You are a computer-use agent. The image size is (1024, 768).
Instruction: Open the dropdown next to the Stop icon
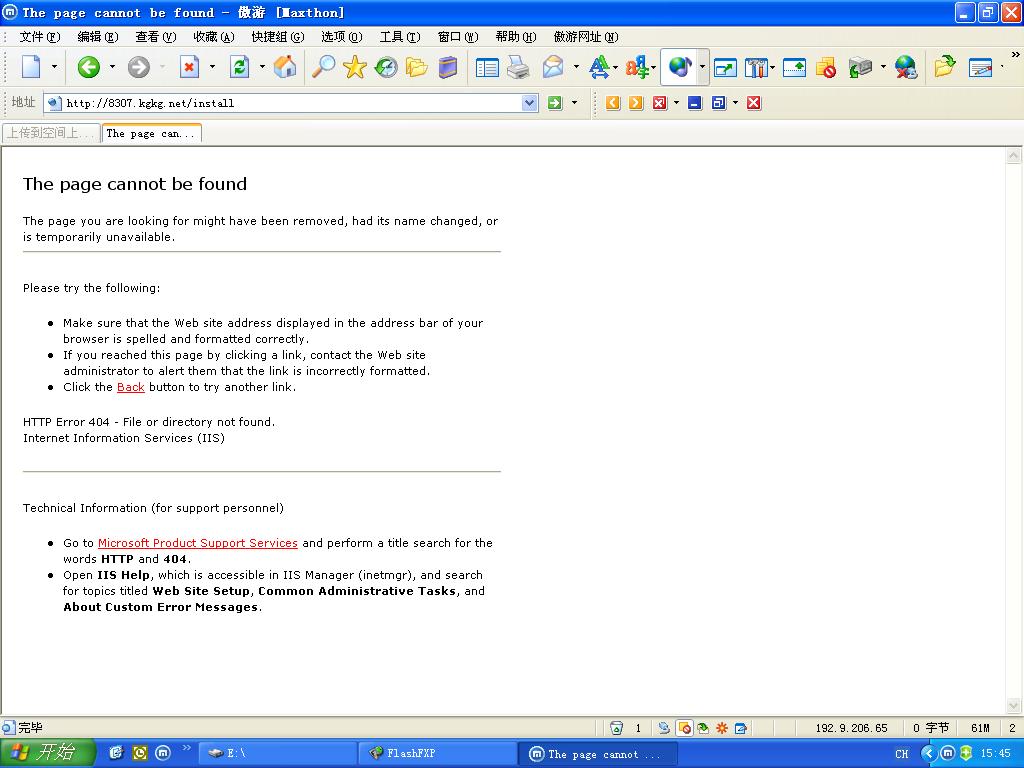[212, 67]
